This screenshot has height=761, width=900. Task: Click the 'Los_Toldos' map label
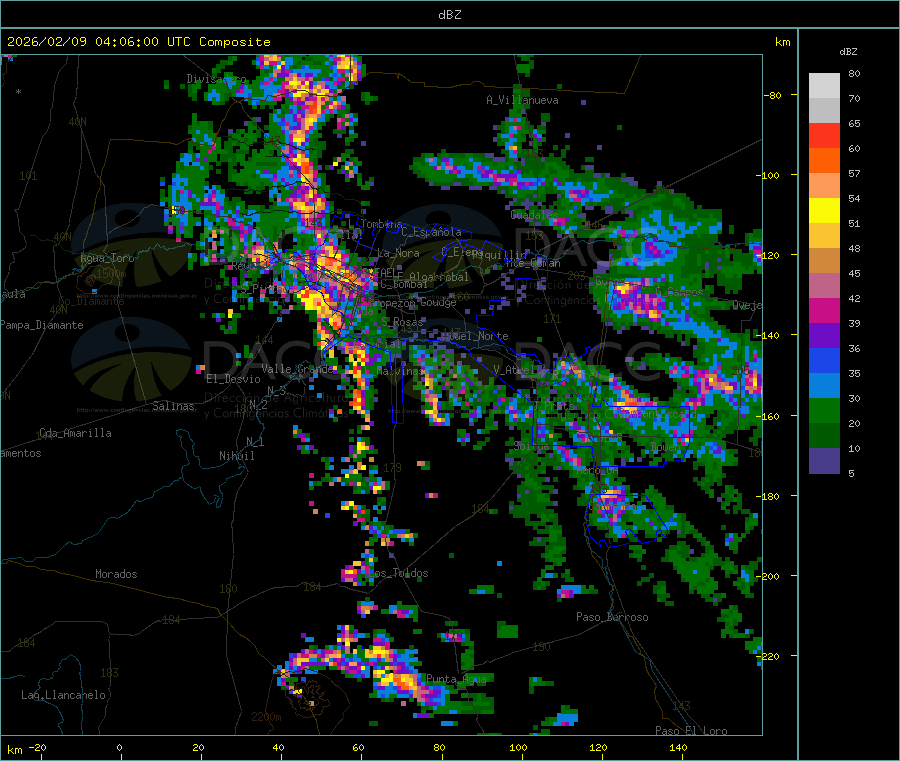[398, 573]
